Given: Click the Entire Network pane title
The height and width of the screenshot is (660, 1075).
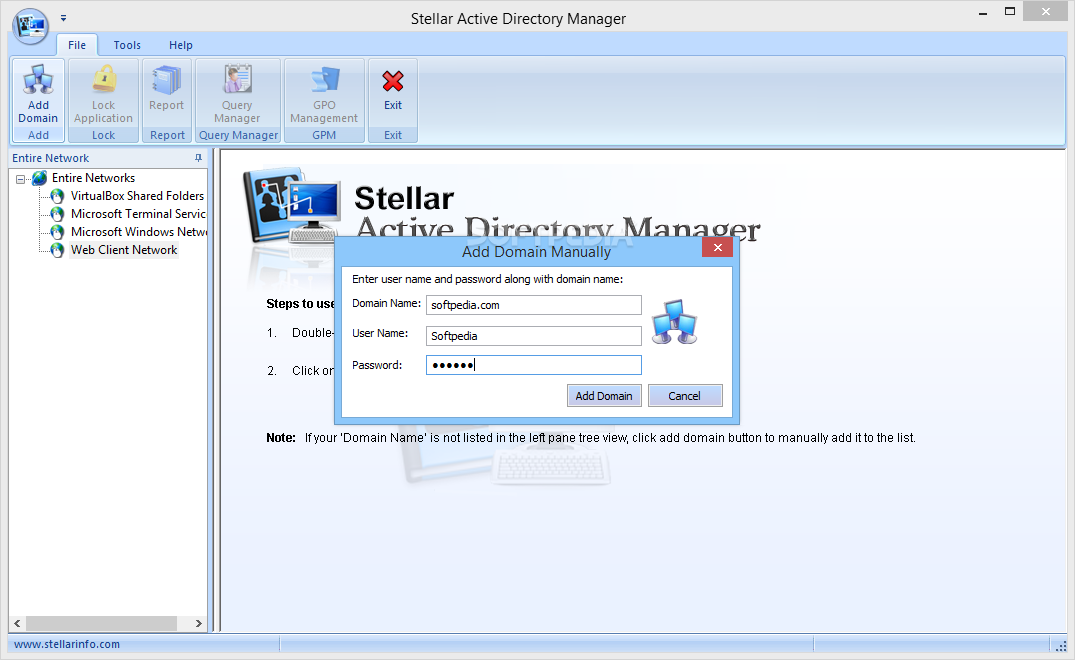Looking at the screenshot, I should click(x=51, y=158).
